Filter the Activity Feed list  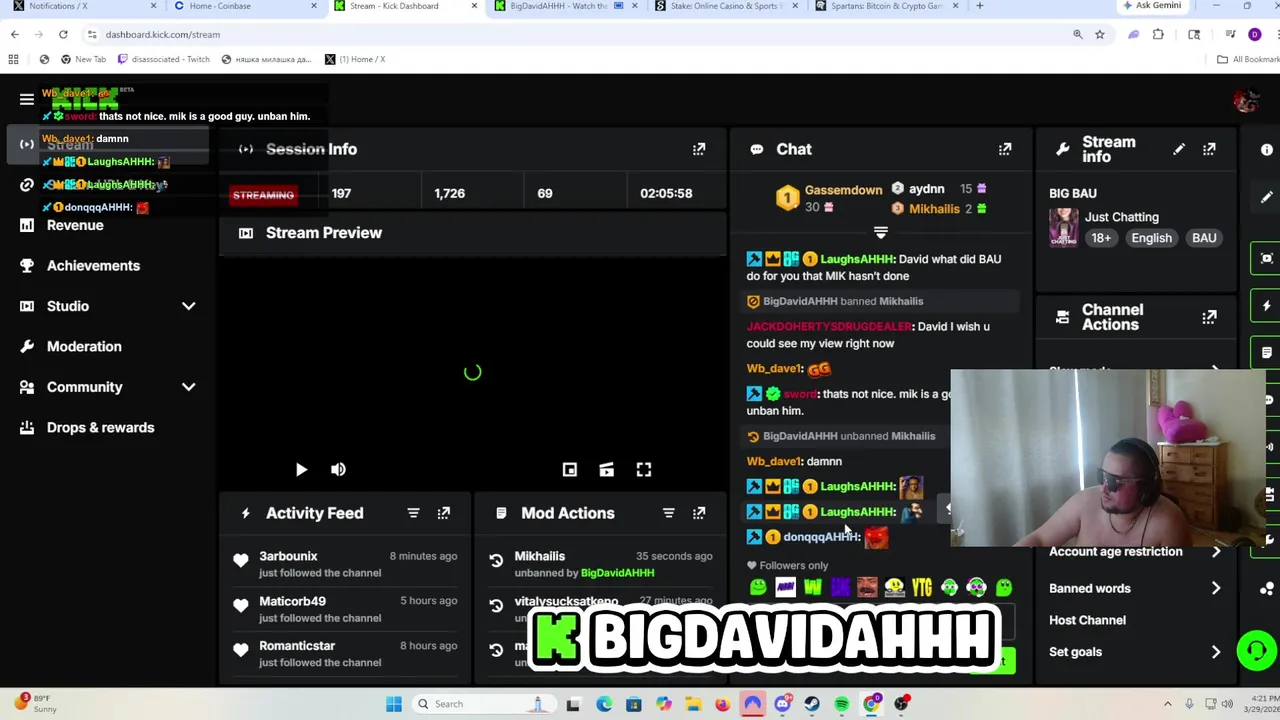pyautogui.click(x=413, y=513)
